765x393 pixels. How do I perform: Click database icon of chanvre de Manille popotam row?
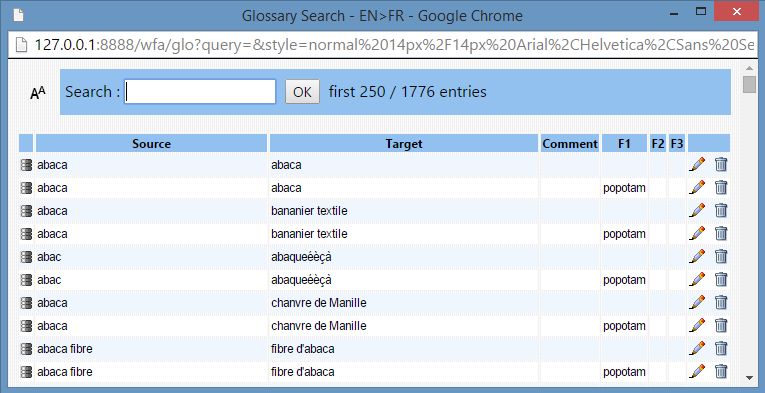point(26,326)
